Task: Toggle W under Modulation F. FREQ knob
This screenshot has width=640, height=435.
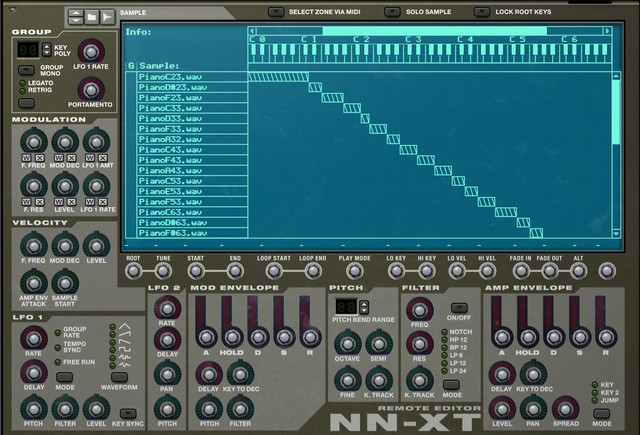Action: point(27,158)
